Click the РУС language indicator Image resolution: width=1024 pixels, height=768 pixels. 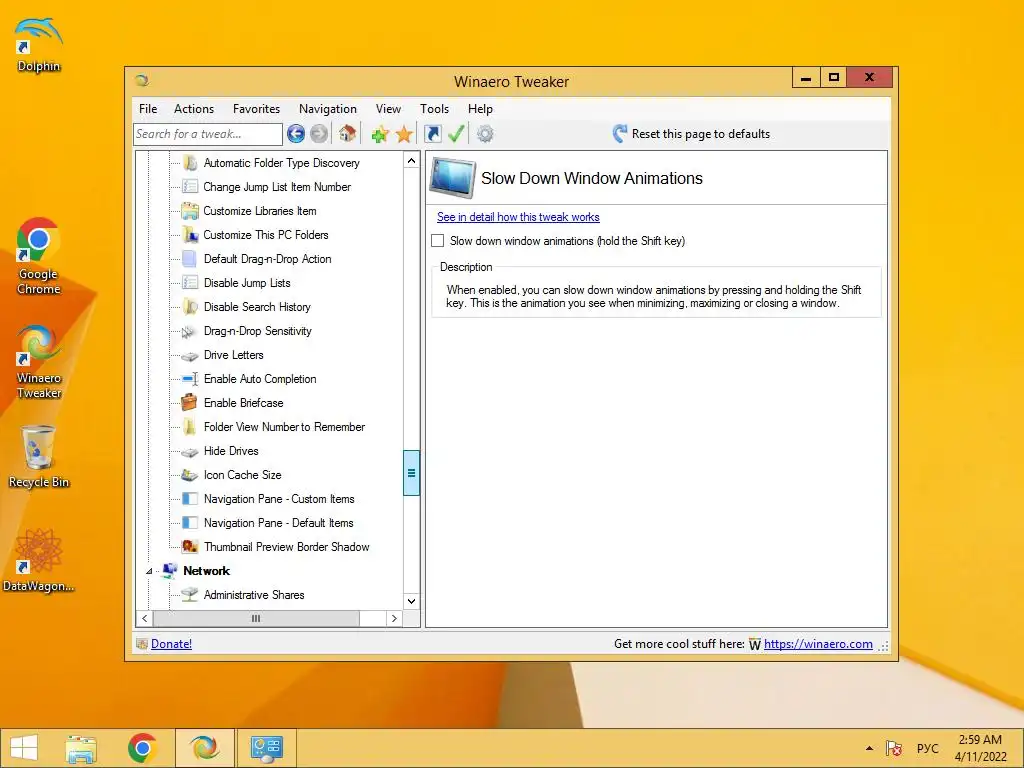(927, 748)
